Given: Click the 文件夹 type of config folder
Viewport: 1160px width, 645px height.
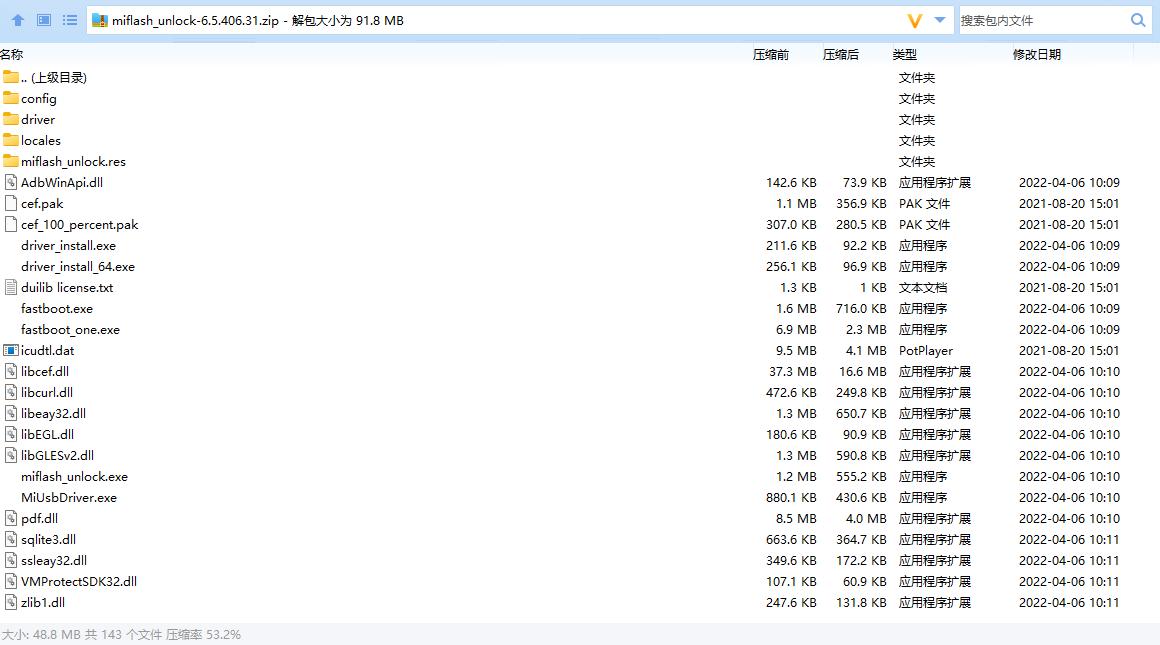Looking at the screenshot, I should [x=917, y=98].
